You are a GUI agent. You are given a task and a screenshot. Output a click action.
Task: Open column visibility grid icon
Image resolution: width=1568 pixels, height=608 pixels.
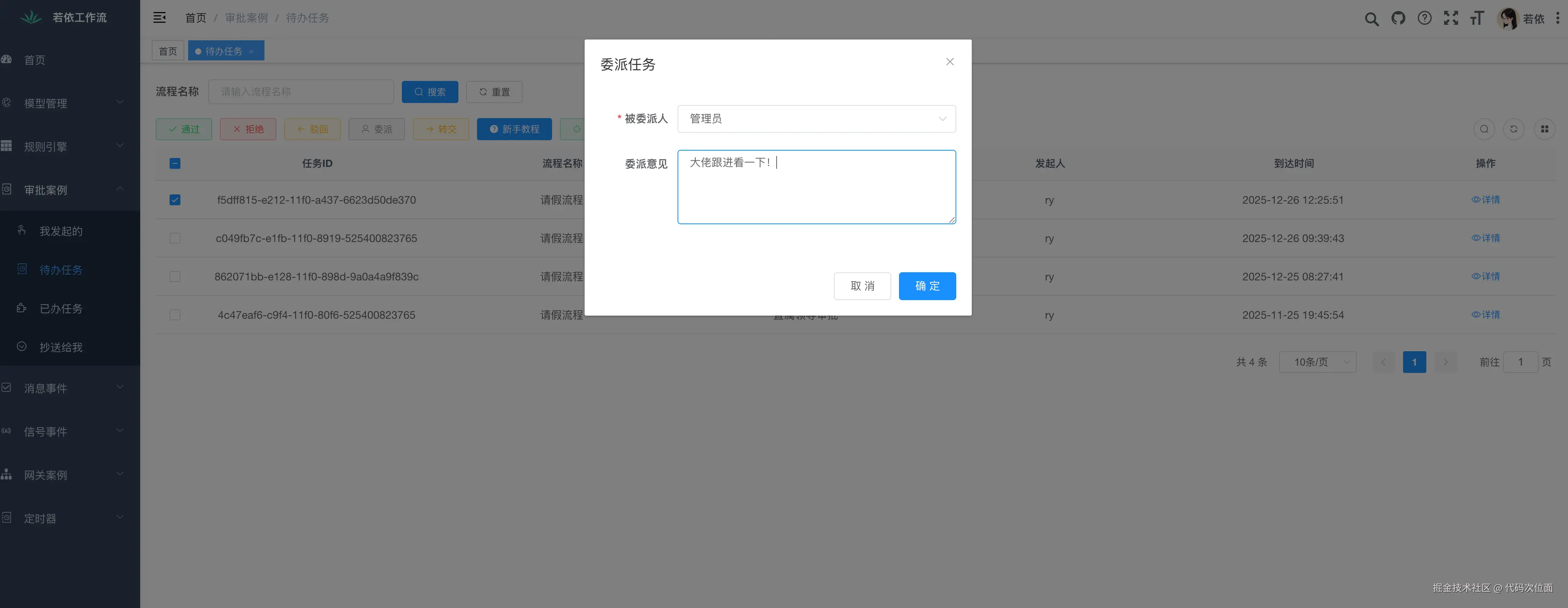pos(1544,129)
